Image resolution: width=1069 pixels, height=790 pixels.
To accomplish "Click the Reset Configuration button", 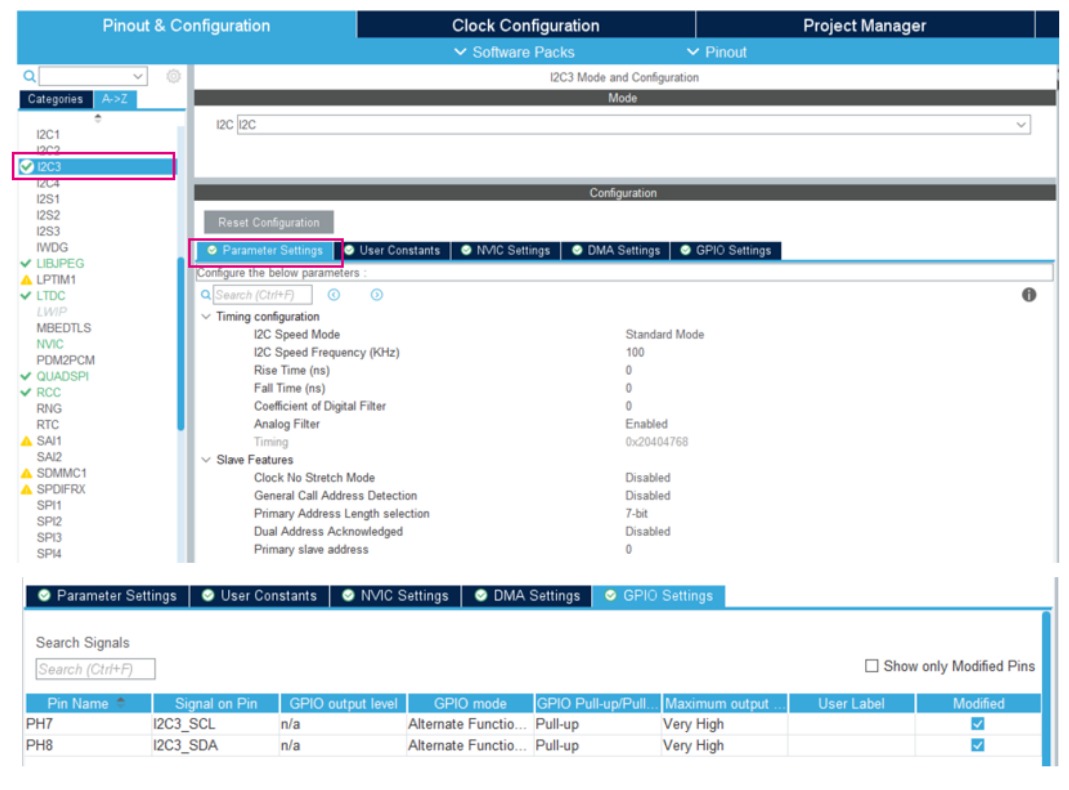I will [269, 222].
